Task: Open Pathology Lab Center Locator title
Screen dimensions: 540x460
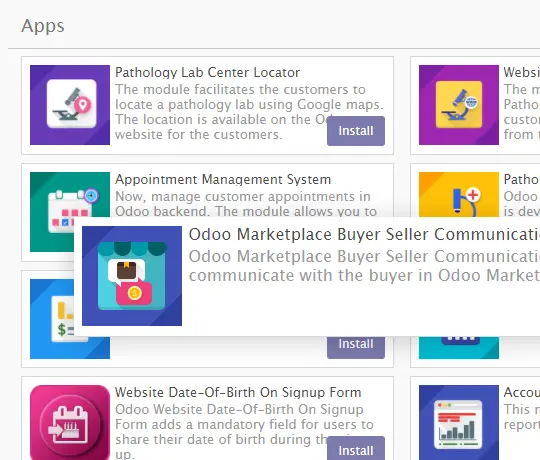Action: 207,72
